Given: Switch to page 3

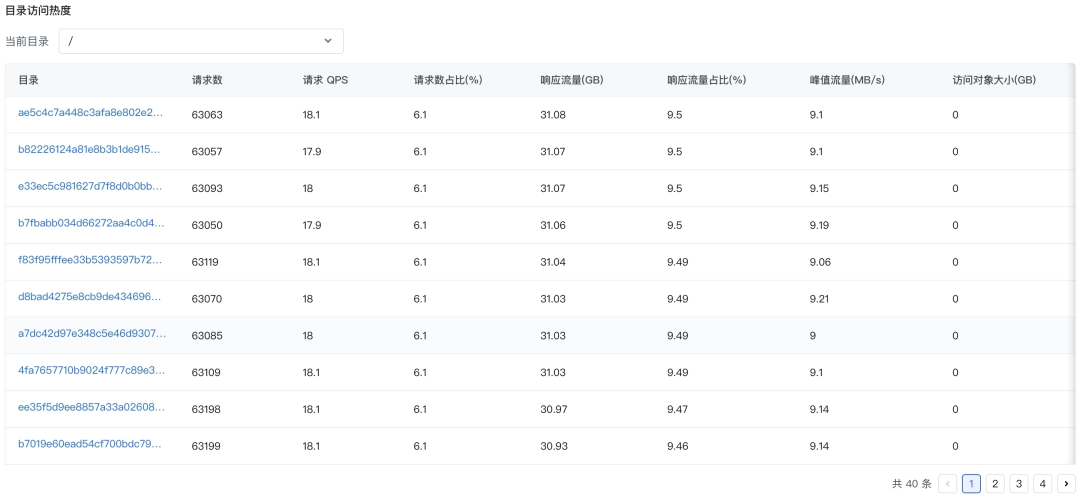Looking at the screenshot, I should click(x=1019, y=484).
